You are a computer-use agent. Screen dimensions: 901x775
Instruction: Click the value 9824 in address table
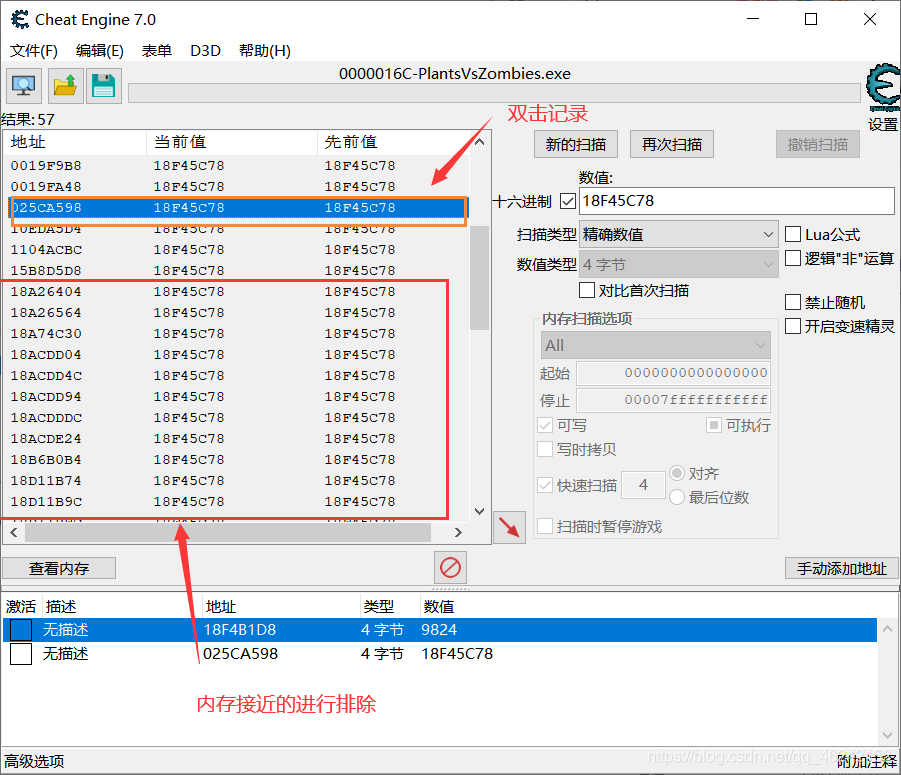[x=439, y=630]
